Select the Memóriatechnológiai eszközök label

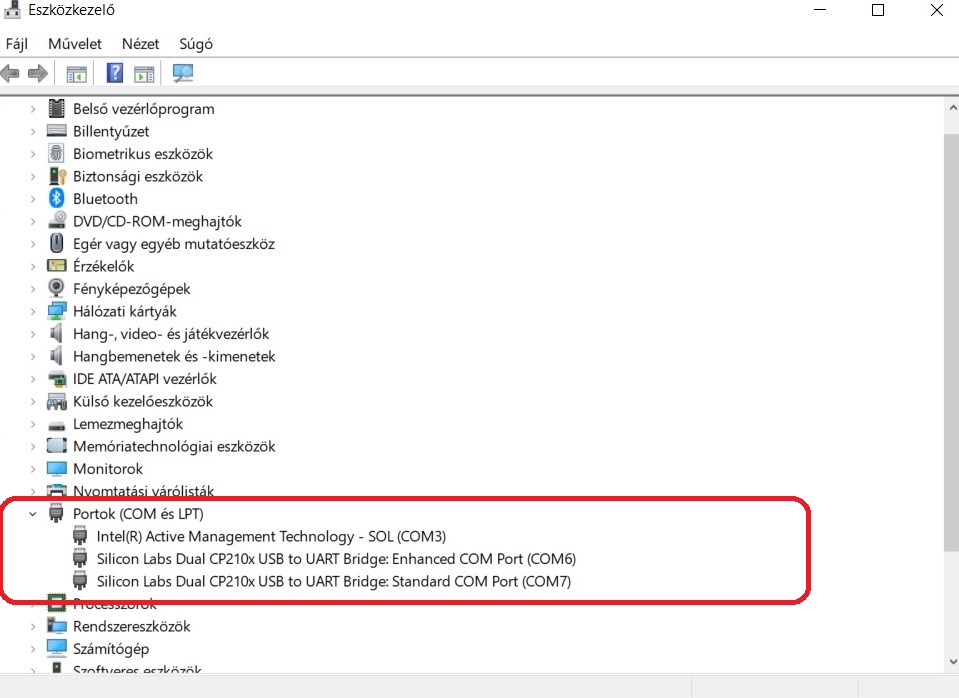coord(174,446)
